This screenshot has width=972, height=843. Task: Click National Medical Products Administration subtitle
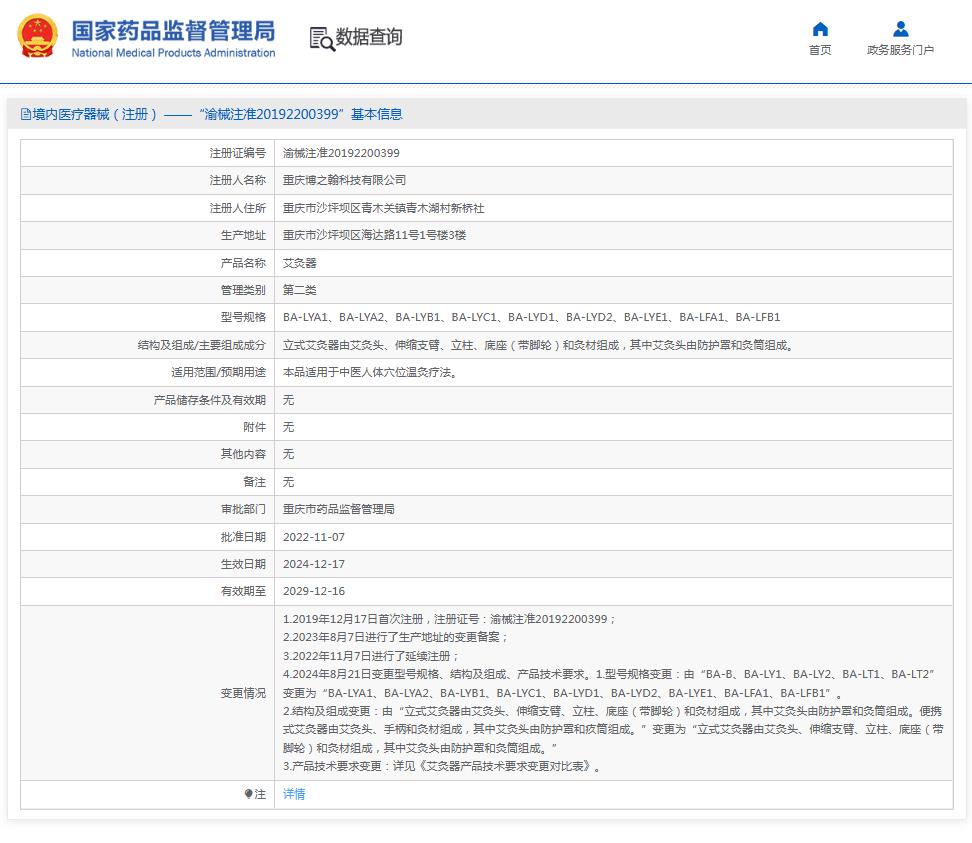tap(173, 53)
